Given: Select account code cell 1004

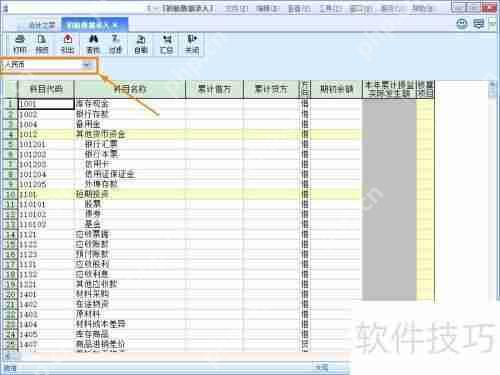Looking at the screenshot, I should pyautogui.click(x=46, y=124).
